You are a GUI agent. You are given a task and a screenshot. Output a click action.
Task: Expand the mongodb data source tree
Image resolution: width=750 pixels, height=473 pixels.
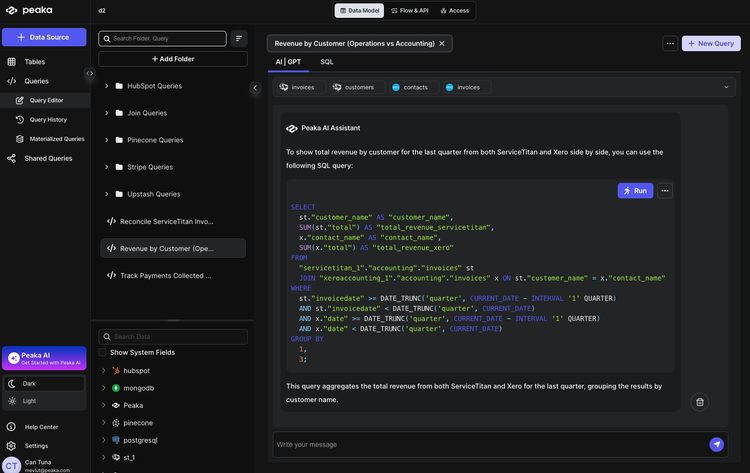pyautogui.click(x=103, y=388)
